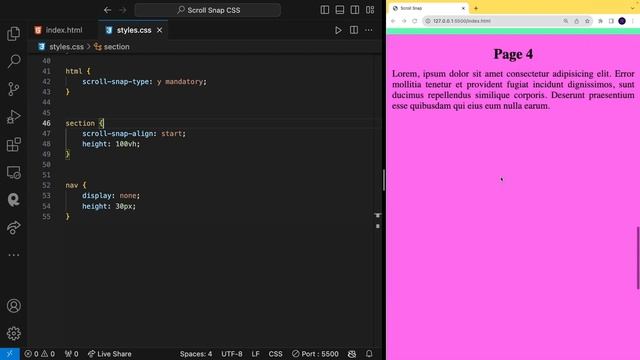Select the Scroll Snap browser tab
The width and height of the screenshot is (640, 360).
pyautogui.click(x=428, y=8)
